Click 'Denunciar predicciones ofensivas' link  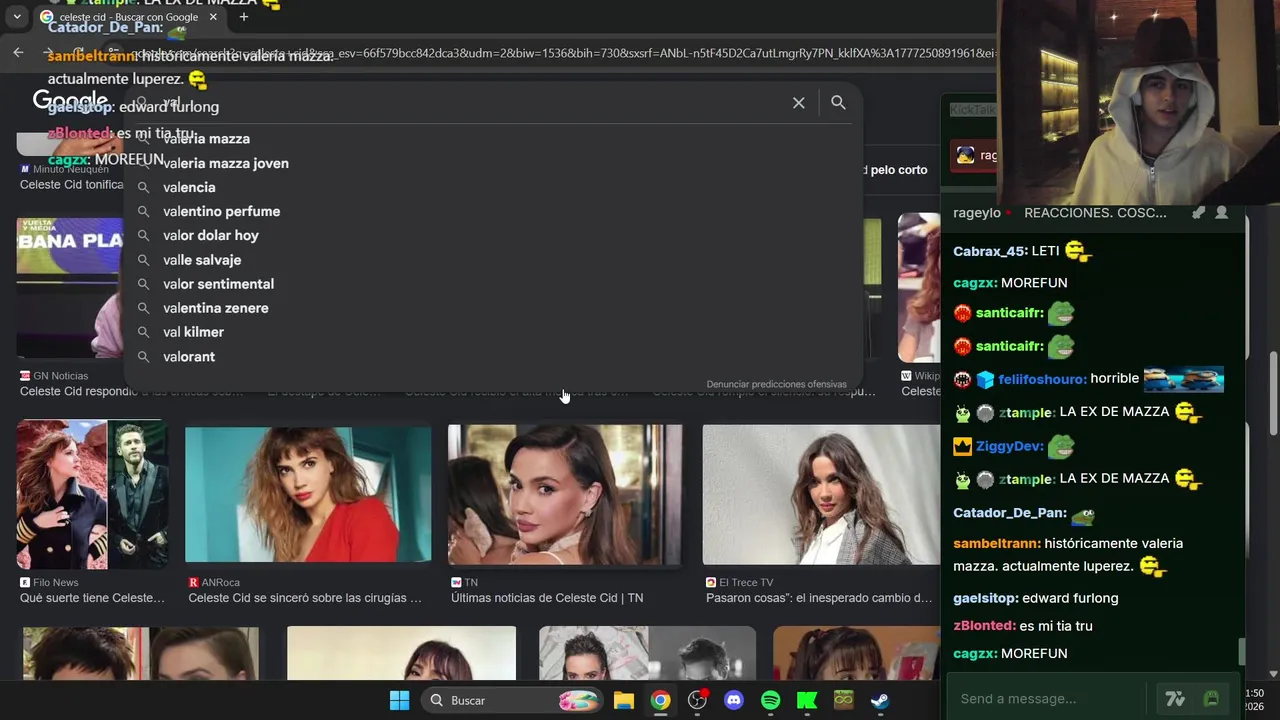point(776,384)
